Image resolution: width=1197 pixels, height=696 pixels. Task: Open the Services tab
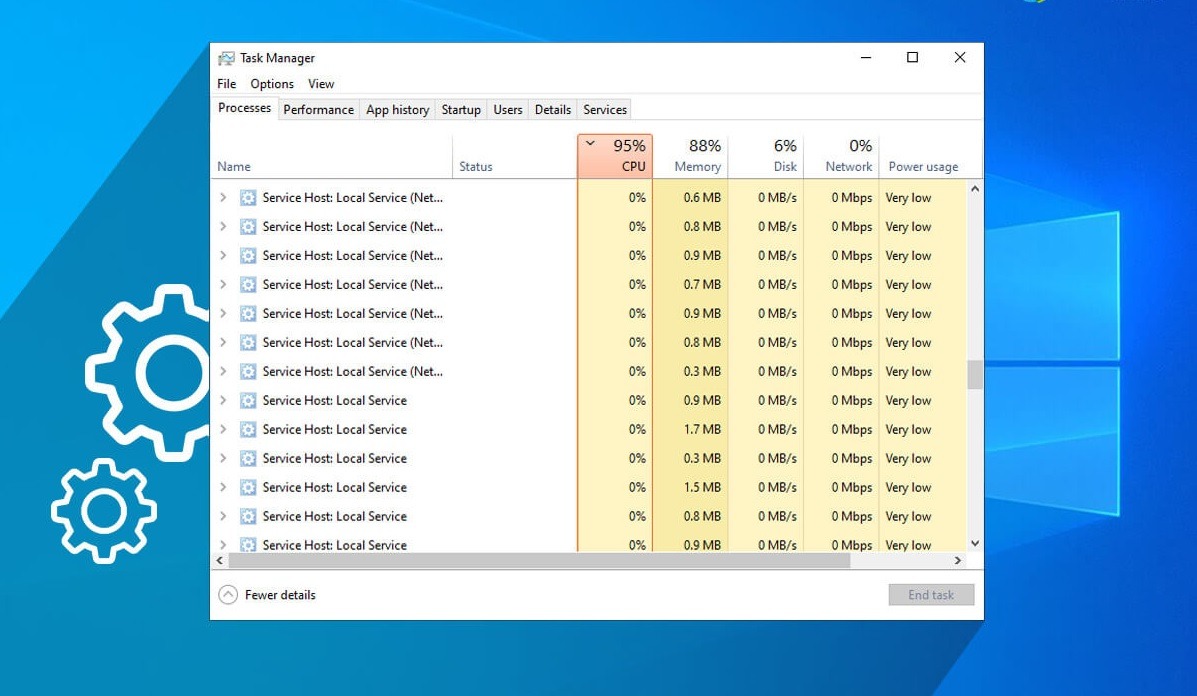(x=604, y=109)
